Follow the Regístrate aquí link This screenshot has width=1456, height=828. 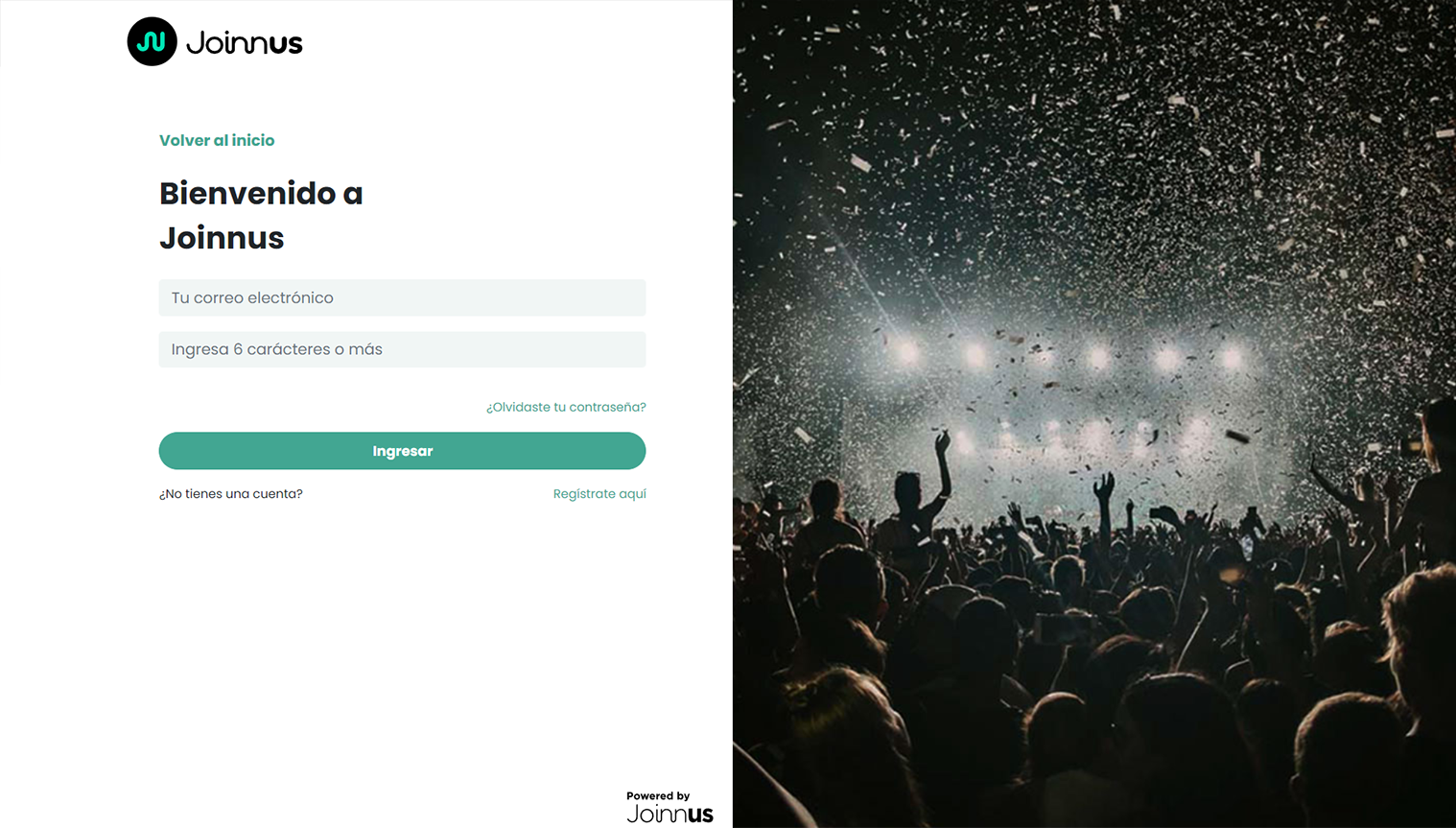(x=599, y=494)
